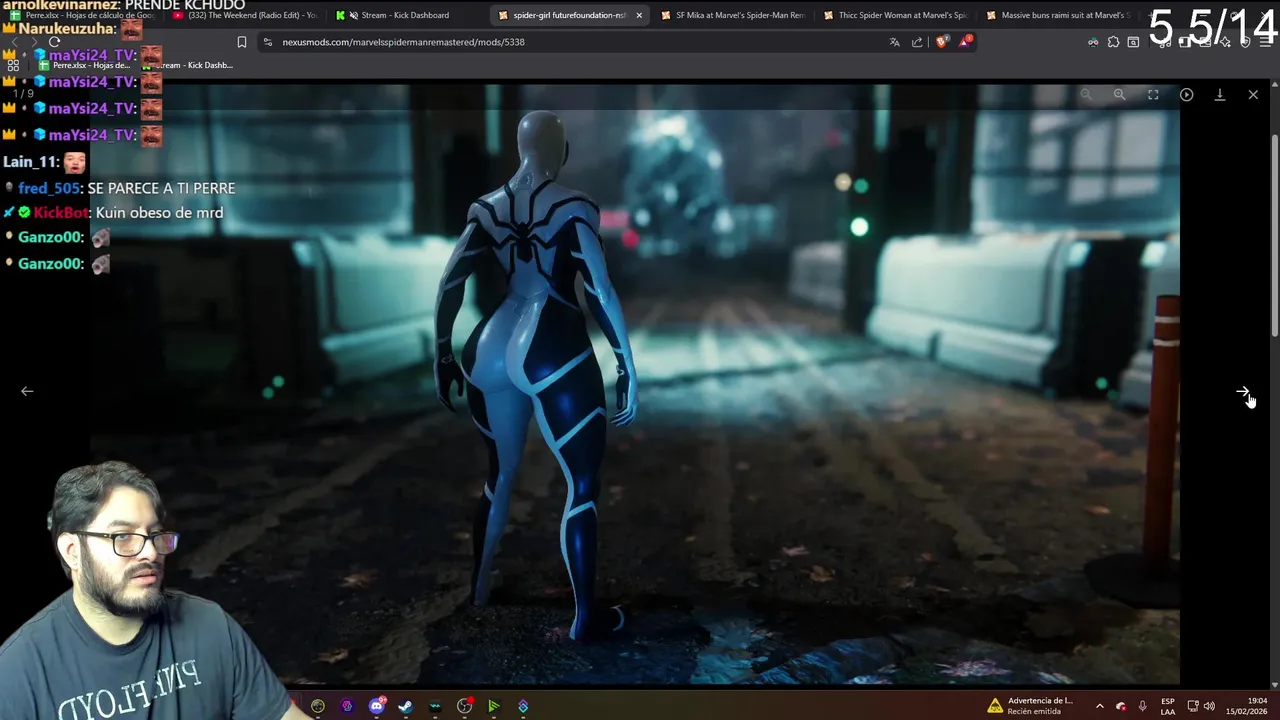This screenshot has height=720, width=1280.
Task: Open the purple circle app in taskbar
Action: point(347,706)
